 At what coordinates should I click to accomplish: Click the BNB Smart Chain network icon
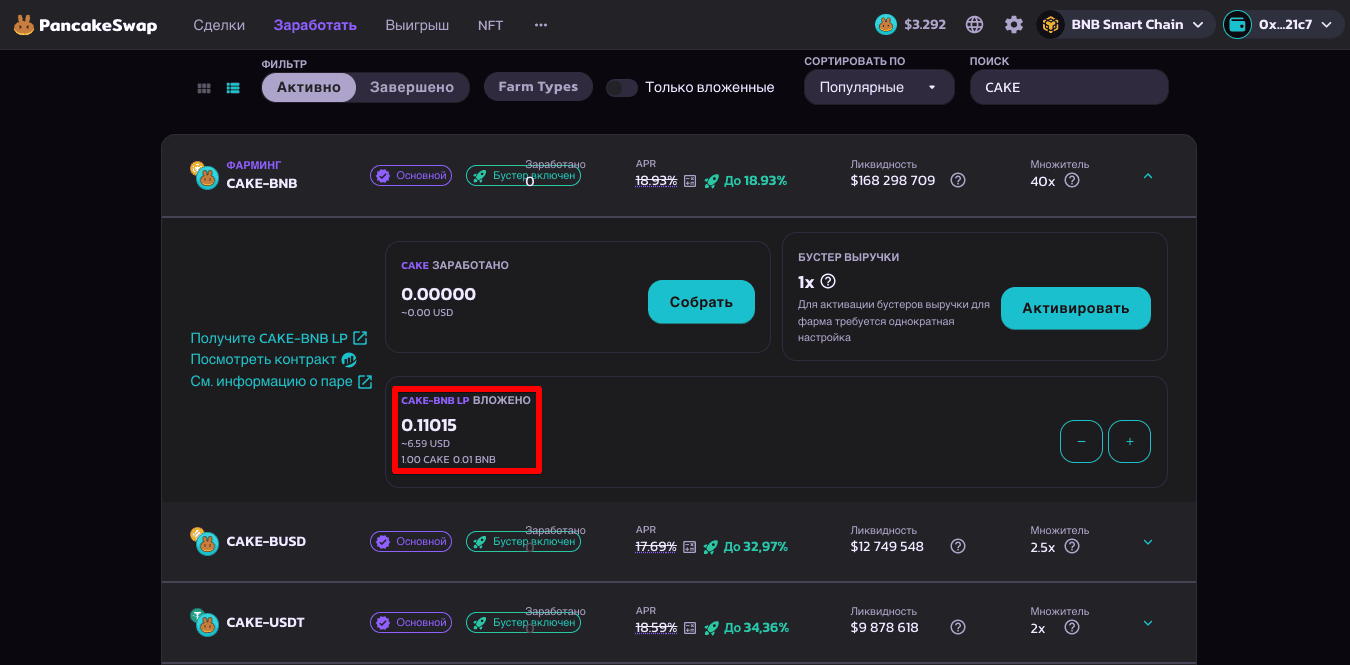[x=1050, y=25]
